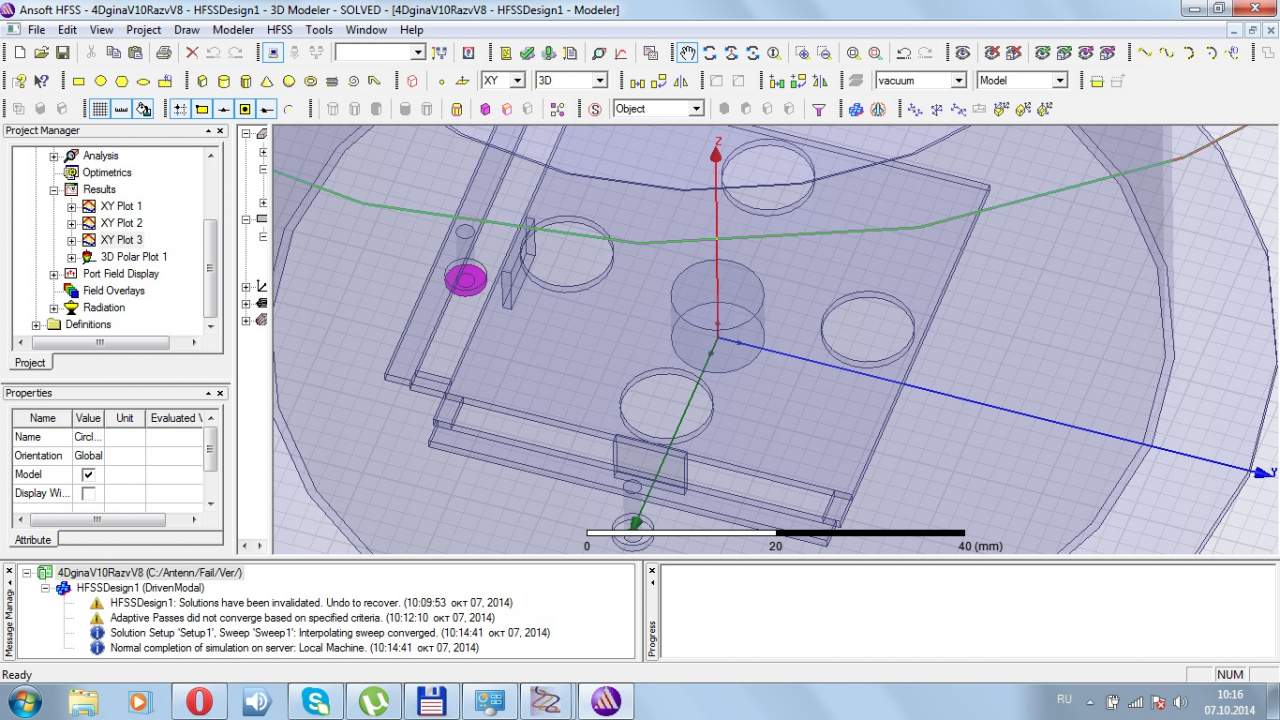Click the magenta circle object in the model
1280x720 pixels.
tap(465, 279)
